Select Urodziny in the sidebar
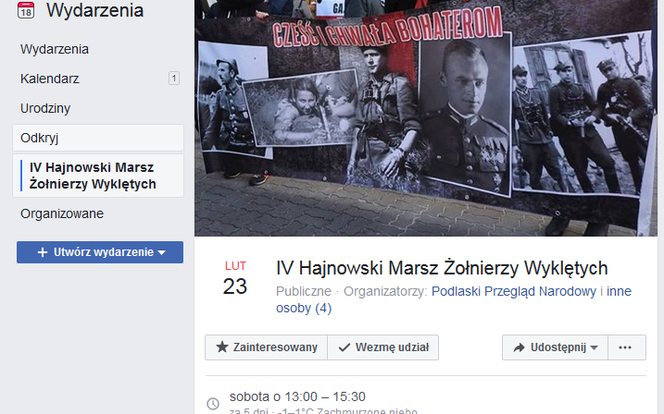The width and height of the screenshot is (664, 414). (45, 108)
